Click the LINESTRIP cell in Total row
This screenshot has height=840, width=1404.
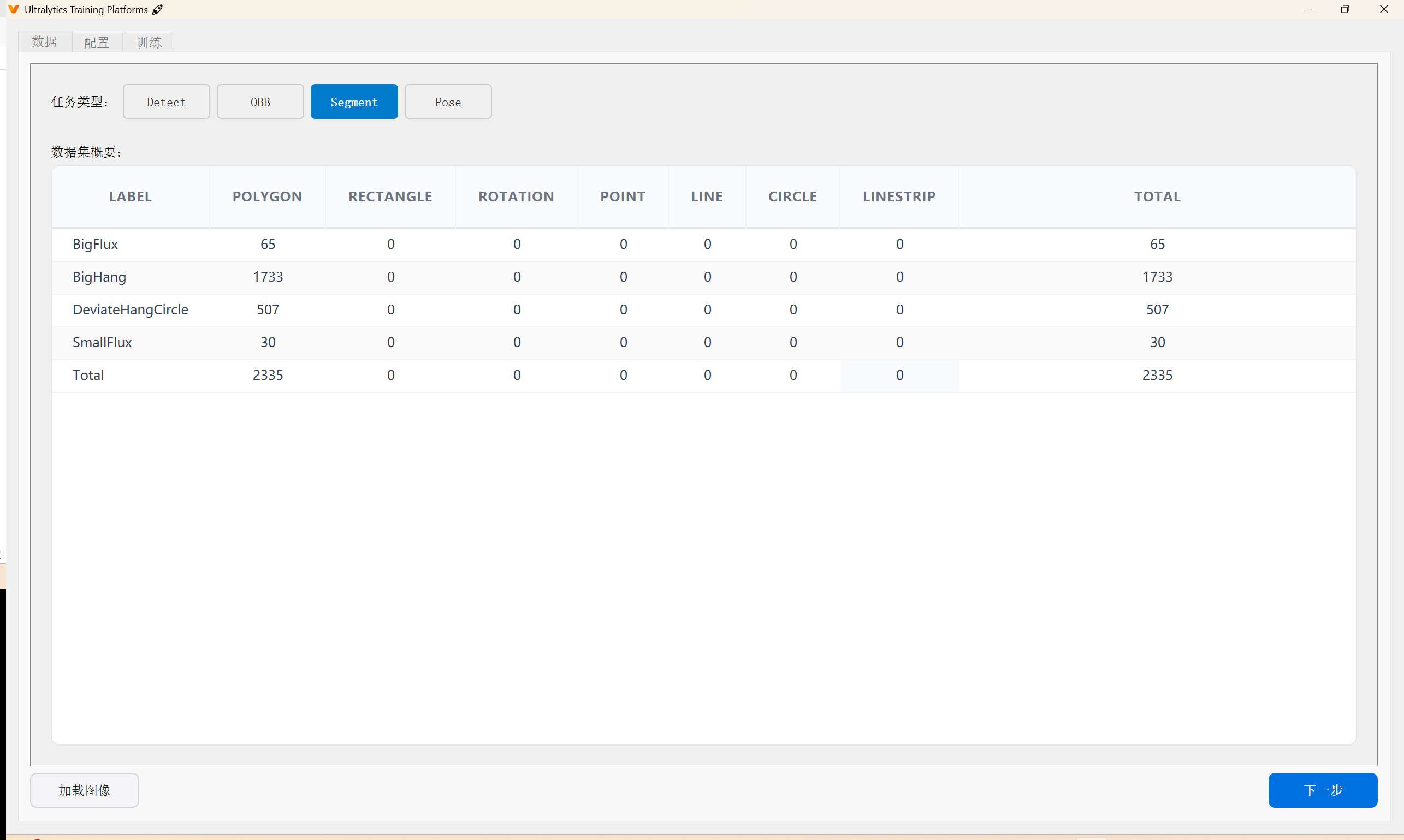(899, 376)
